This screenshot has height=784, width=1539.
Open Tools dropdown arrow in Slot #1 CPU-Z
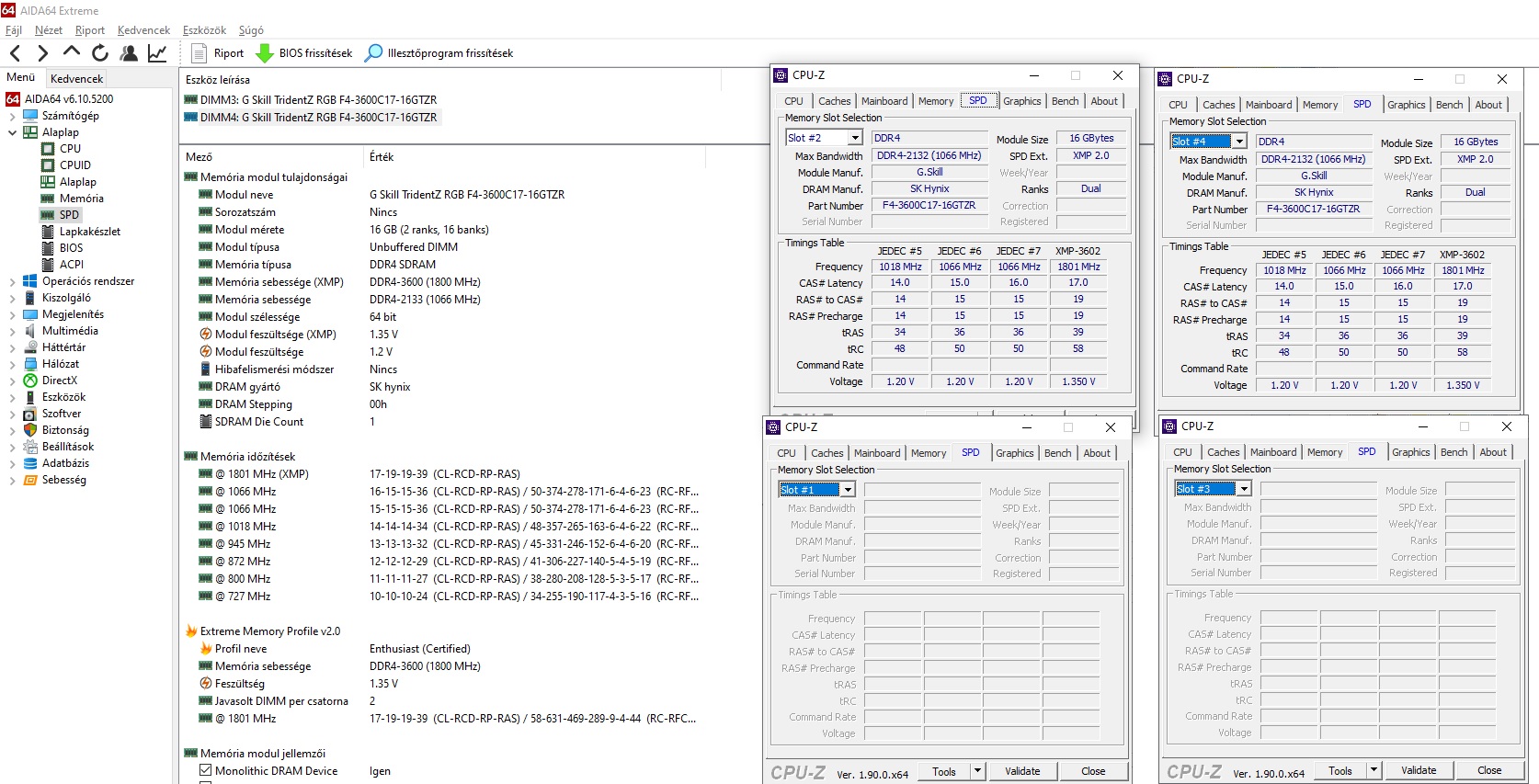tap(977, 771)
